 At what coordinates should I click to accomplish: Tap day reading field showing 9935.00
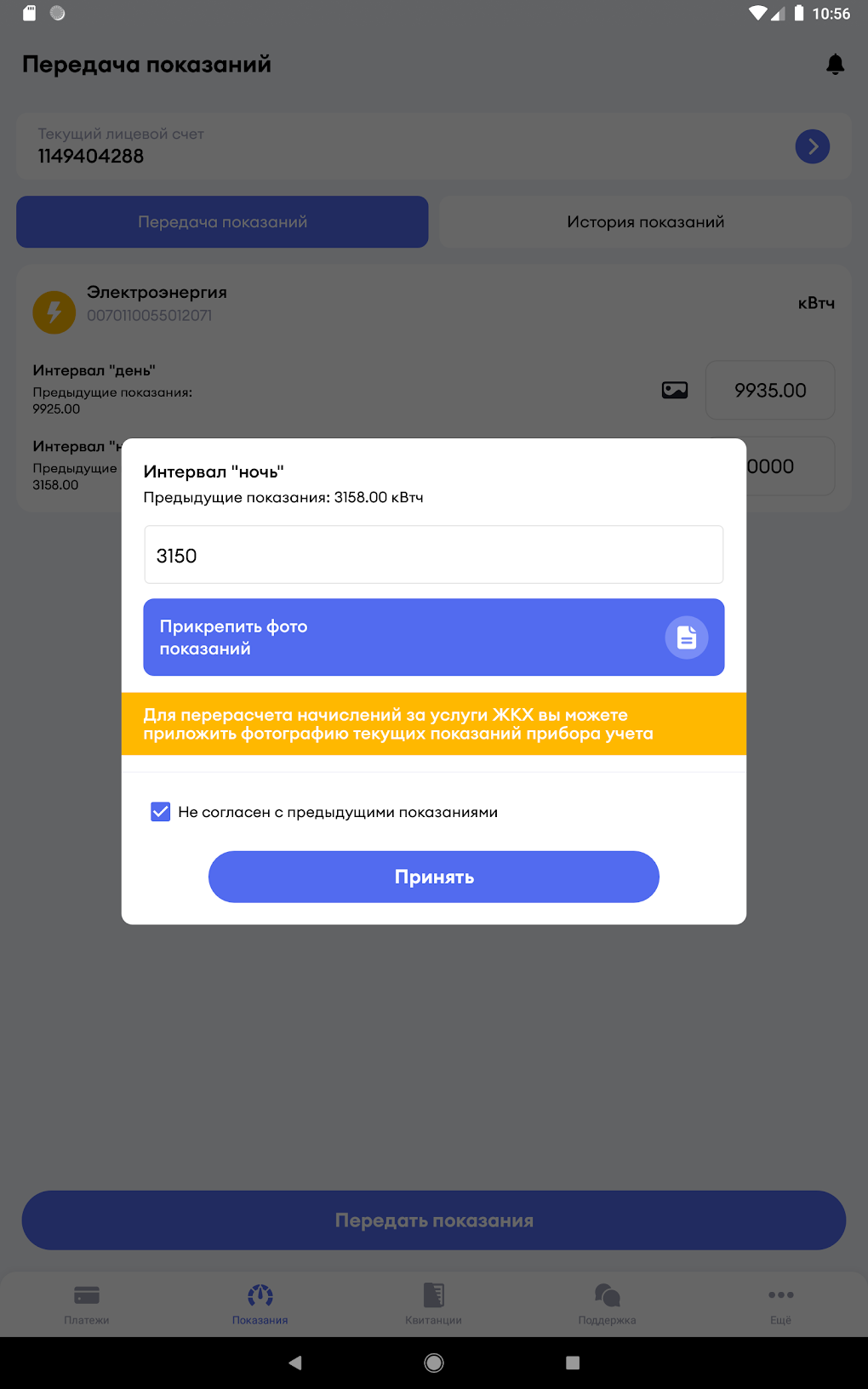(x=769, y=391)
